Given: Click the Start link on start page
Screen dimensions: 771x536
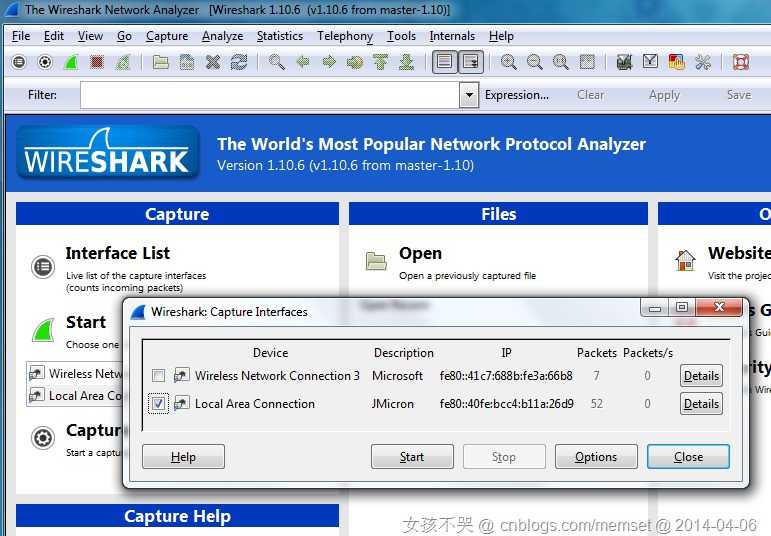Looking at the screenshot, I should coord(86,322).
